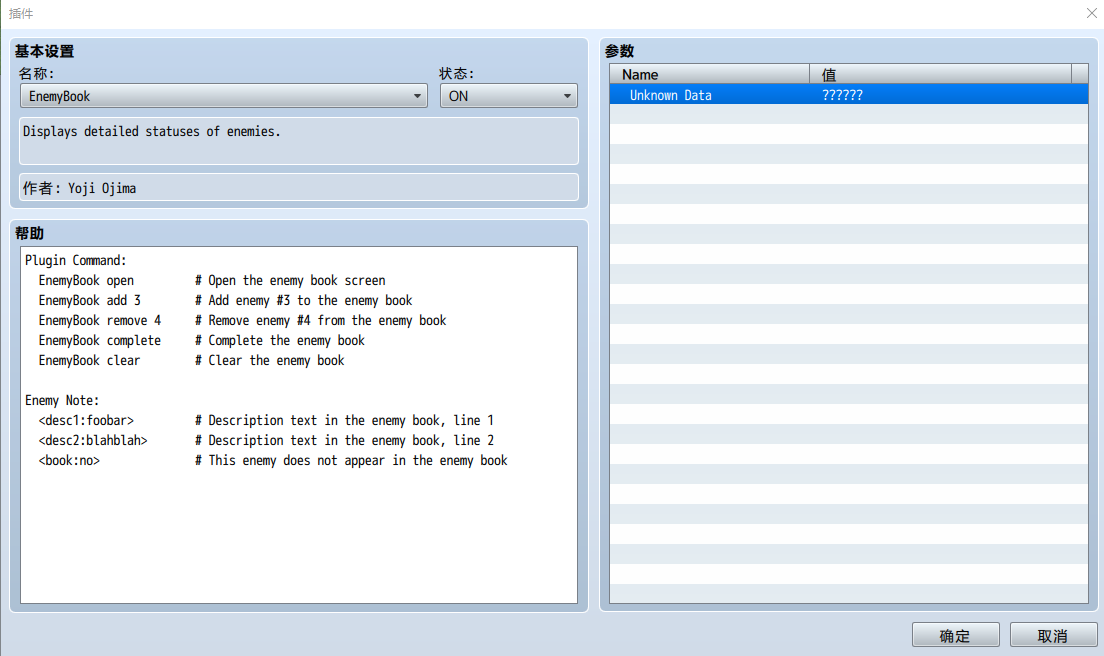Close the plugin dialog window
The height and width of the screenshot is (656, 1104).
coord(1091,13)
